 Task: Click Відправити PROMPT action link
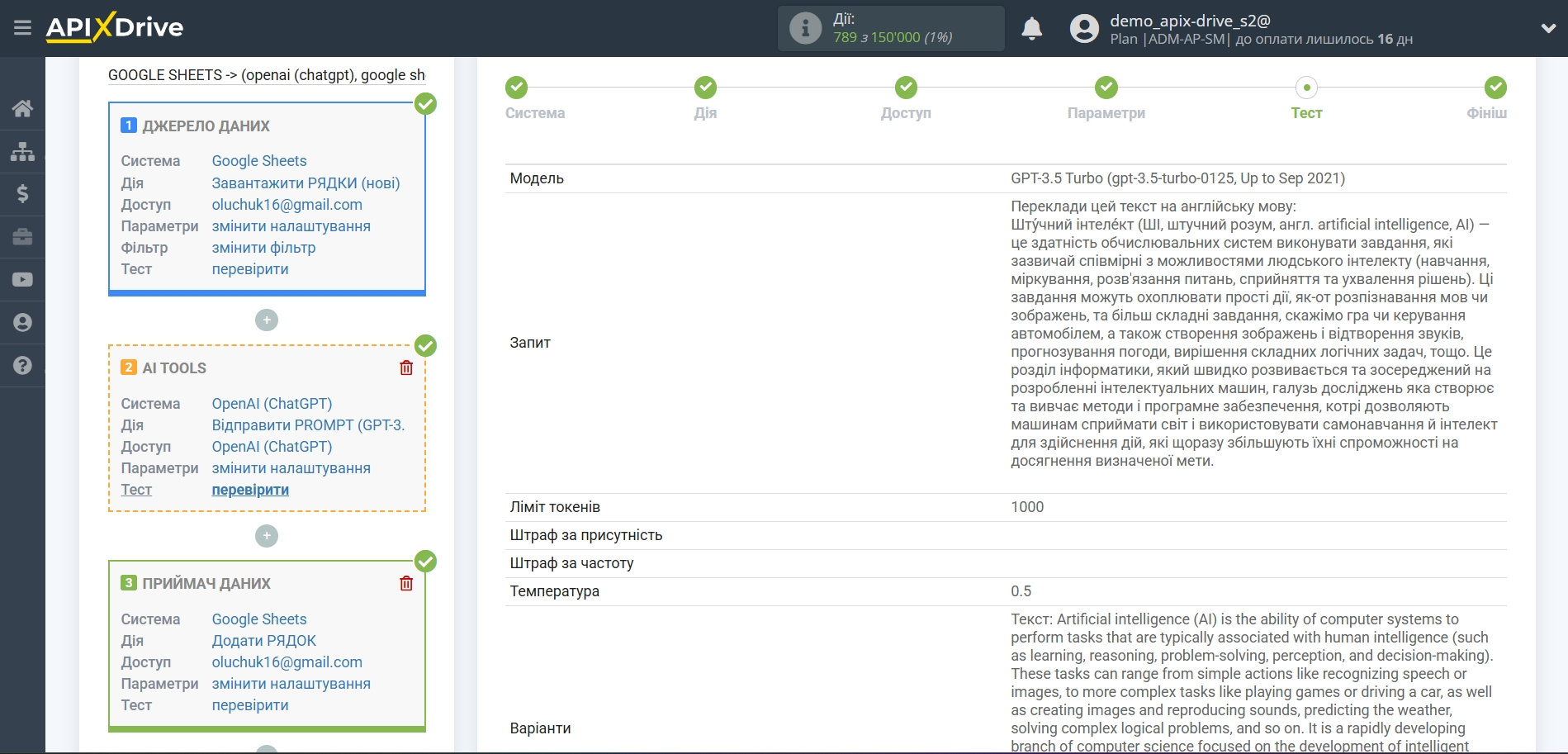click(308, 425)
